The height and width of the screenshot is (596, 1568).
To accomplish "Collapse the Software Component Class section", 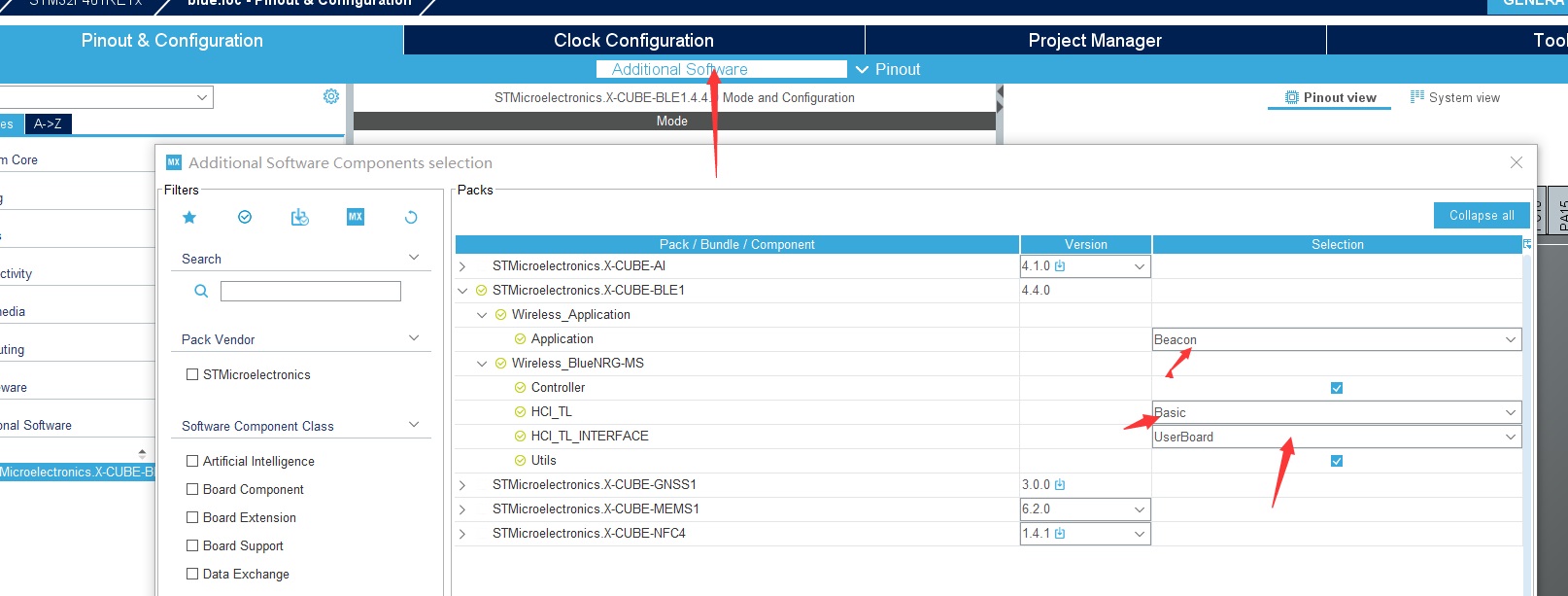I will [414, 425].
